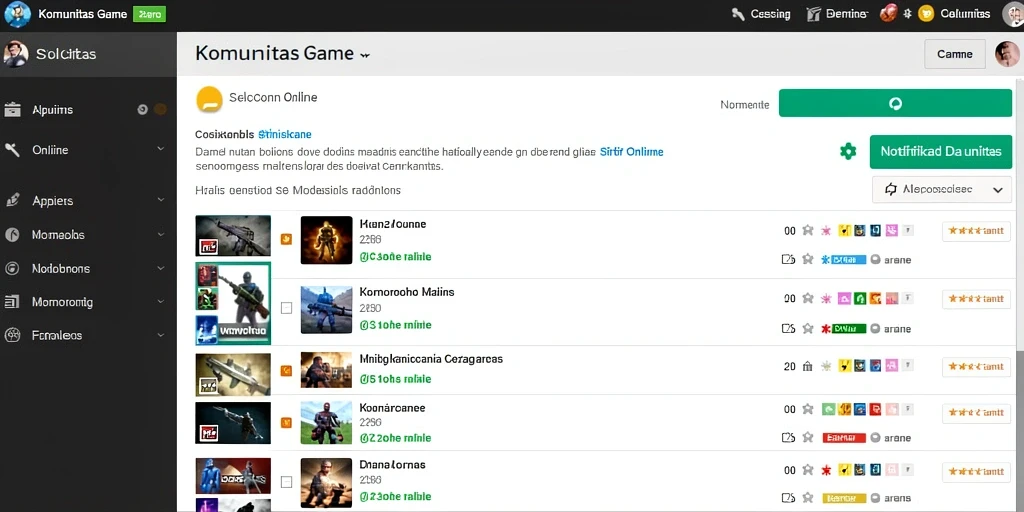Toggle the checkbox in the Komorooho Malins row
Image resolution: width=1024 pixels, height=512 pixels.
pos(286,308)
